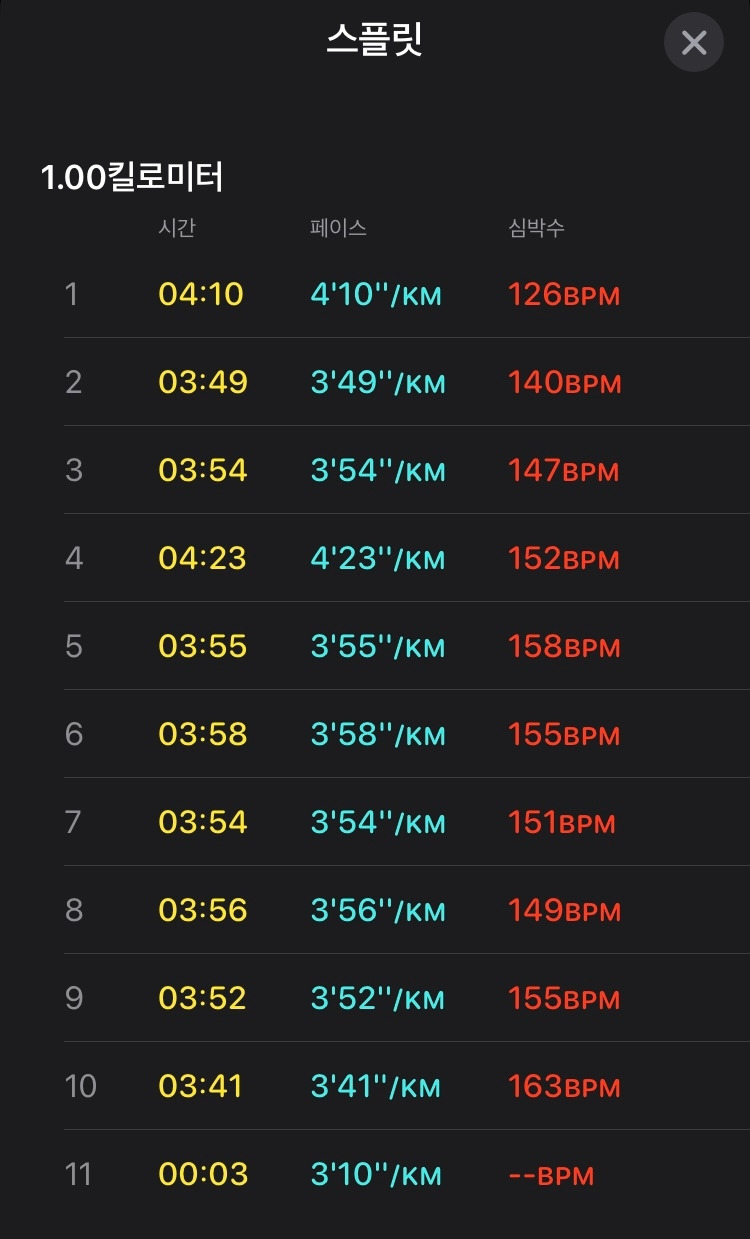Select split 1 time 04:10
The height and width of the screenshot is (1239, 750).
click(x=201, y=295)
